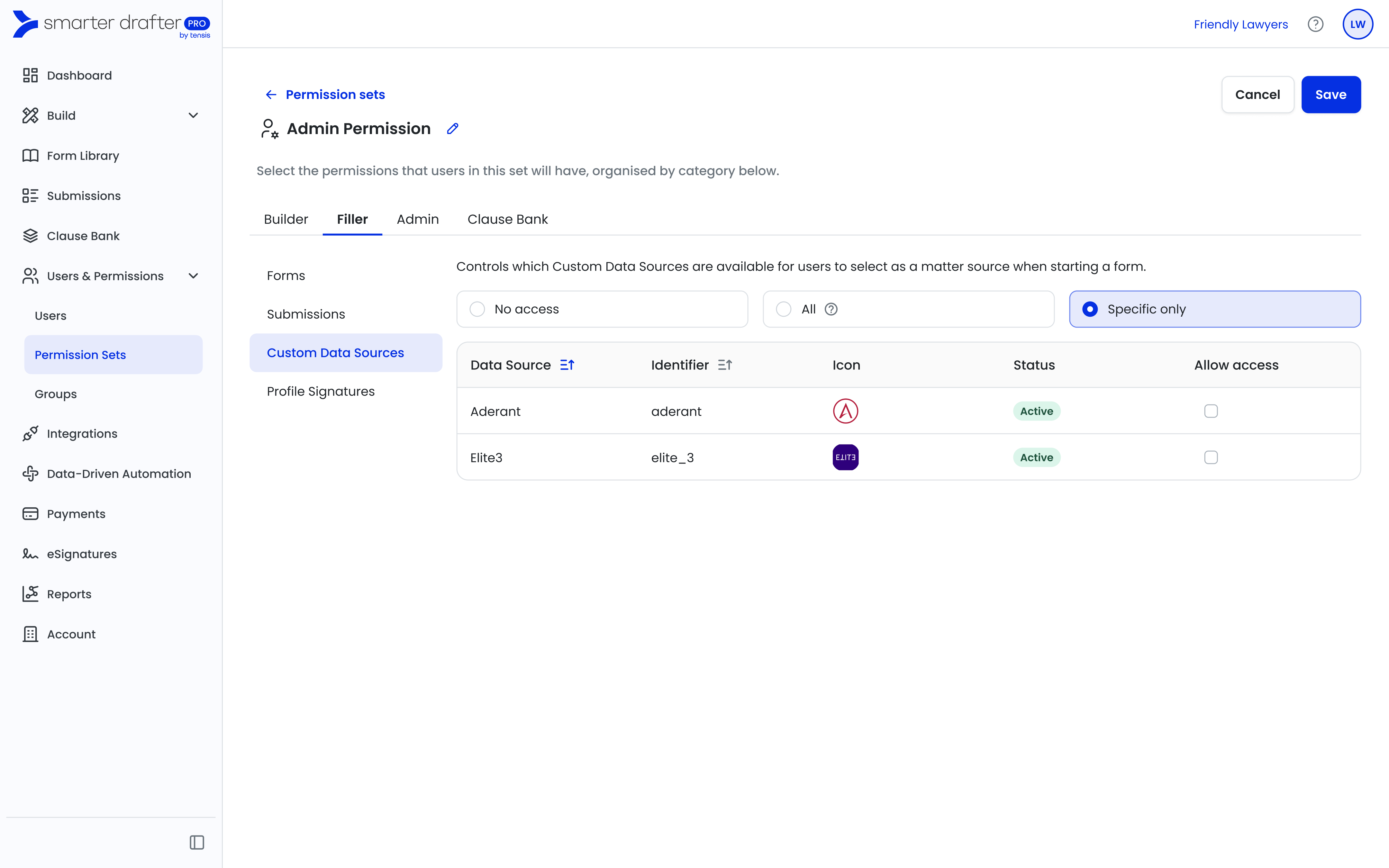Open the Profile Signatures section
The width and height of the screenshot is (1389, 868).
[320, 392]
